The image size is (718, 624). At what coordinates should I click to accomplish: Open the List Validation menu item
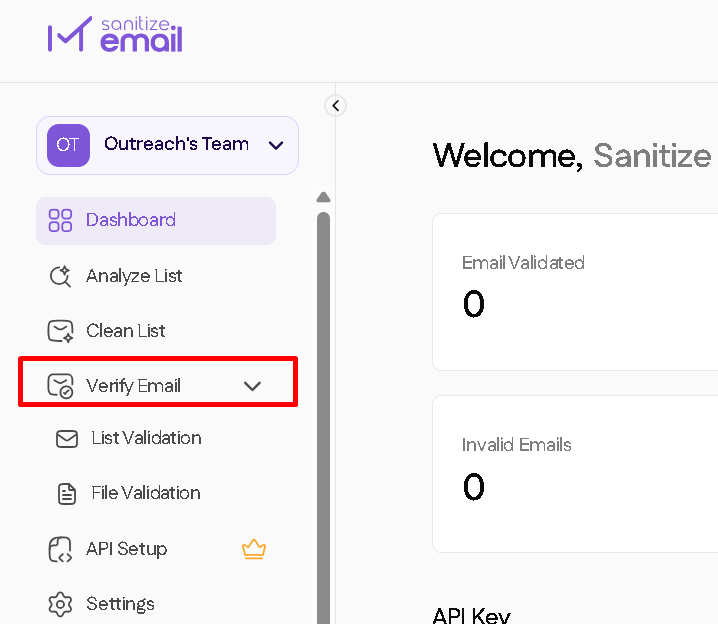pos(146,438)
